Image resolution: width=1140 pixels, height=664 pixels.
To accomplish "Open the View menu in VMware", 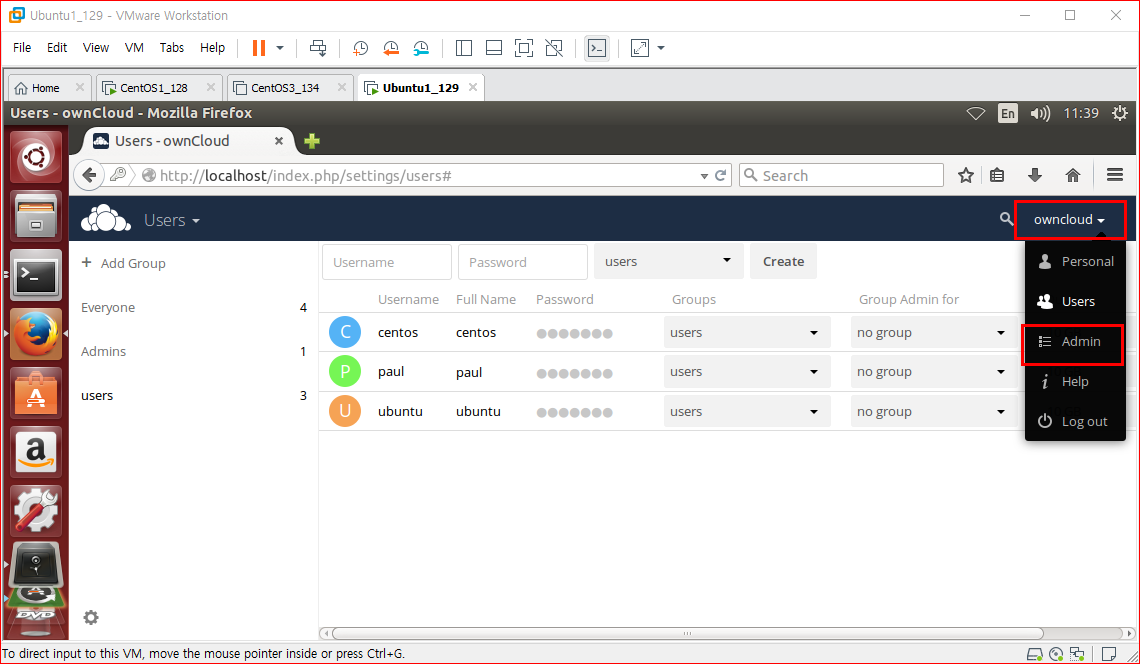I will 96,47.
